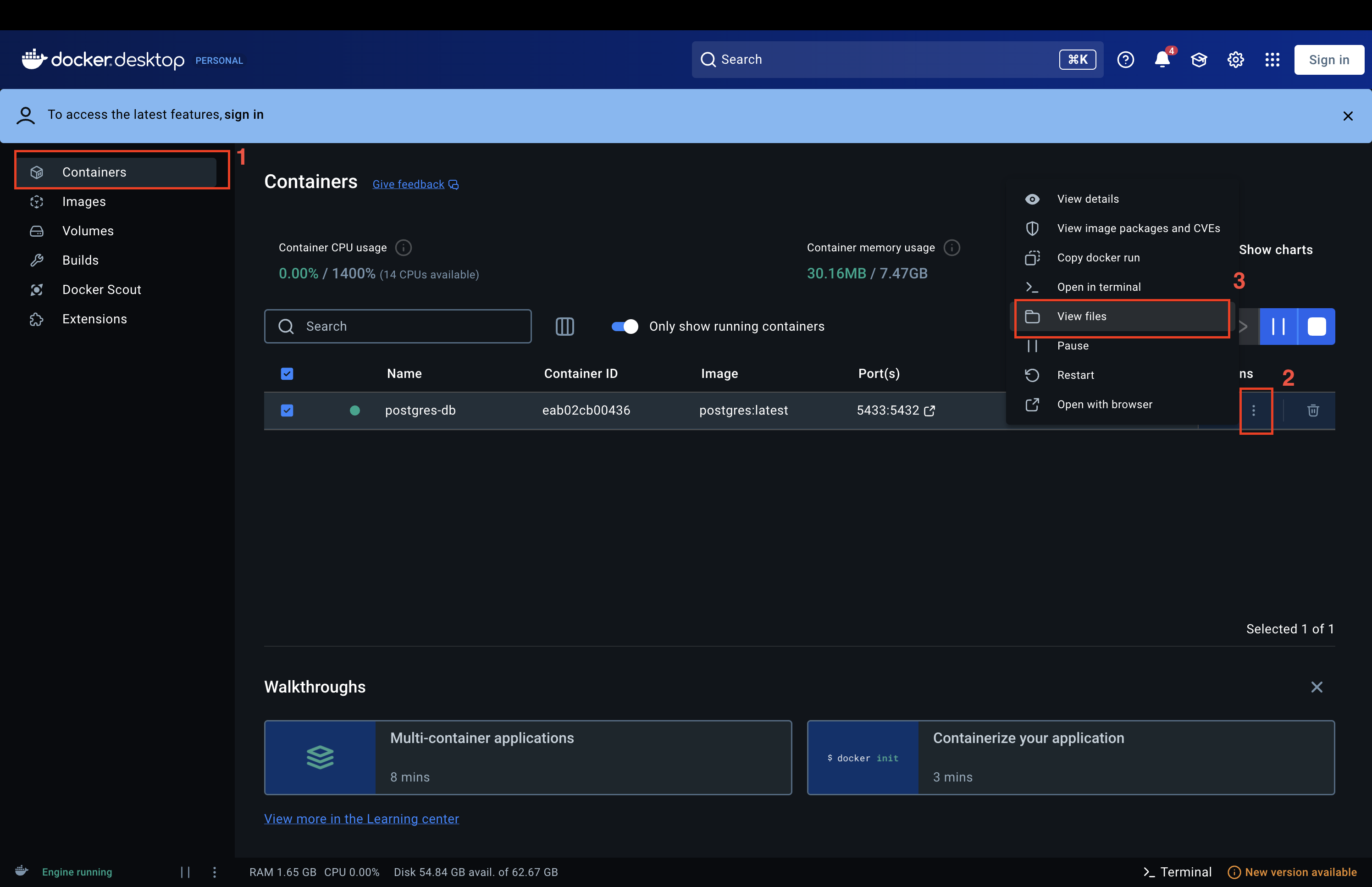The width and height of the screenshot is (1372, 887).
Task: Delete postgres-db using the trash icon
Action: coord(1313,410)
